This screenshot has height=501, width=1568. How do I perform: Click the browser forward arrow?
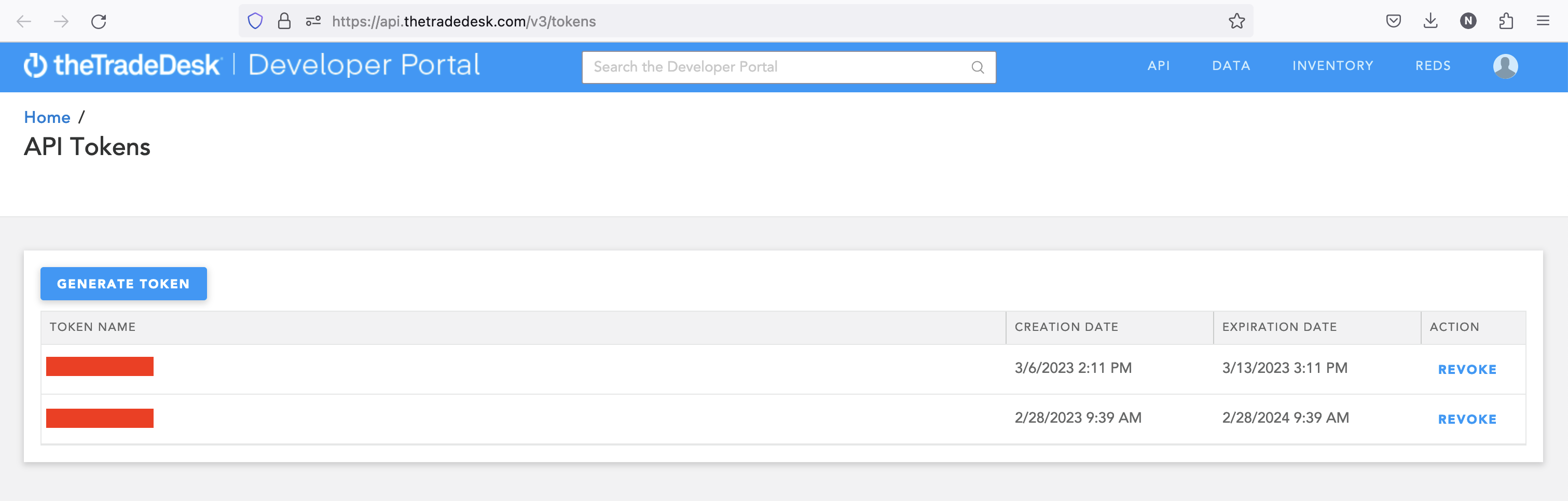coord(61,22)
